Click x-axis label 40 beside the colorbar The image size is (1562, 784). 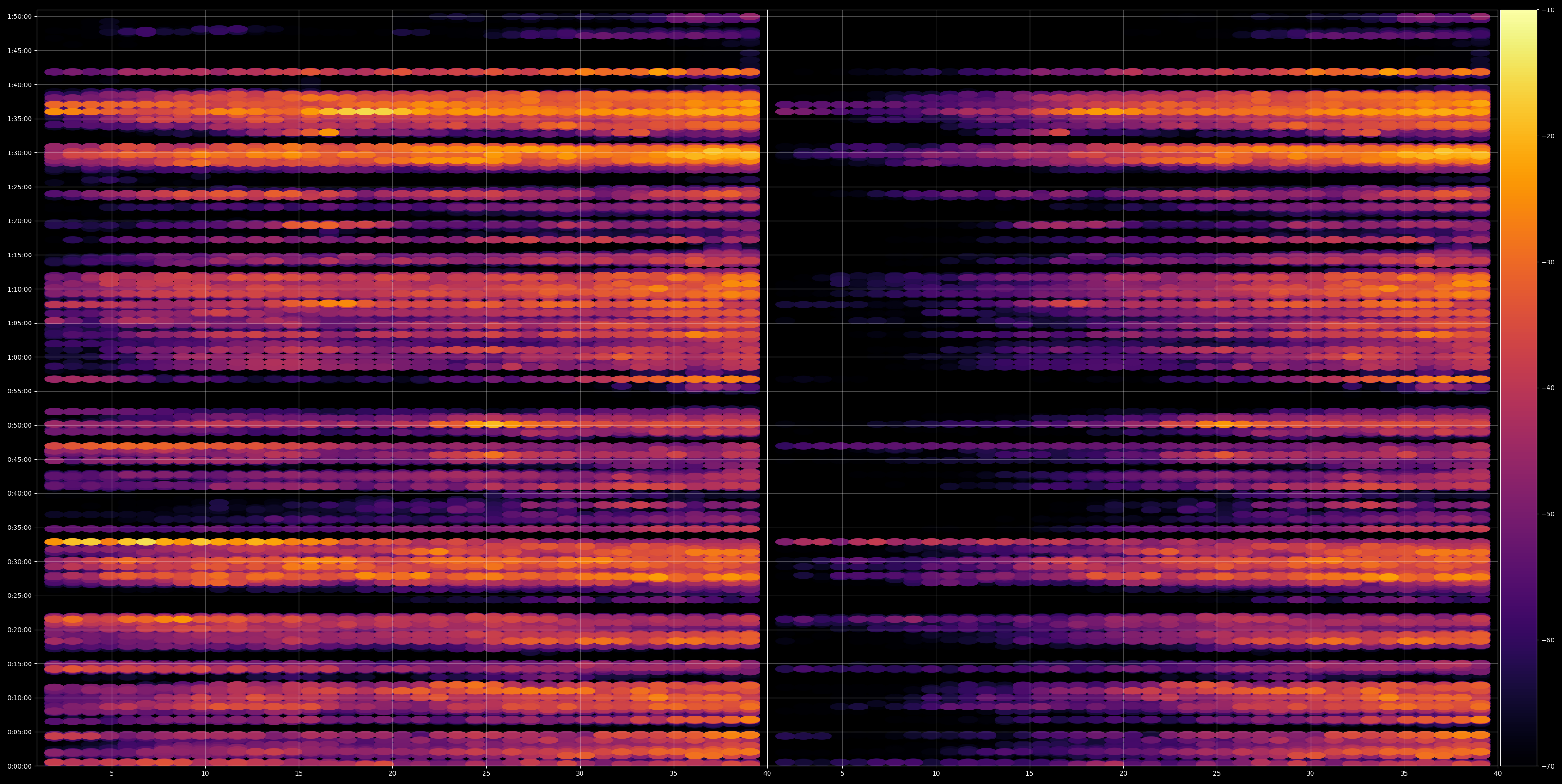click(x=1498, y=774)
